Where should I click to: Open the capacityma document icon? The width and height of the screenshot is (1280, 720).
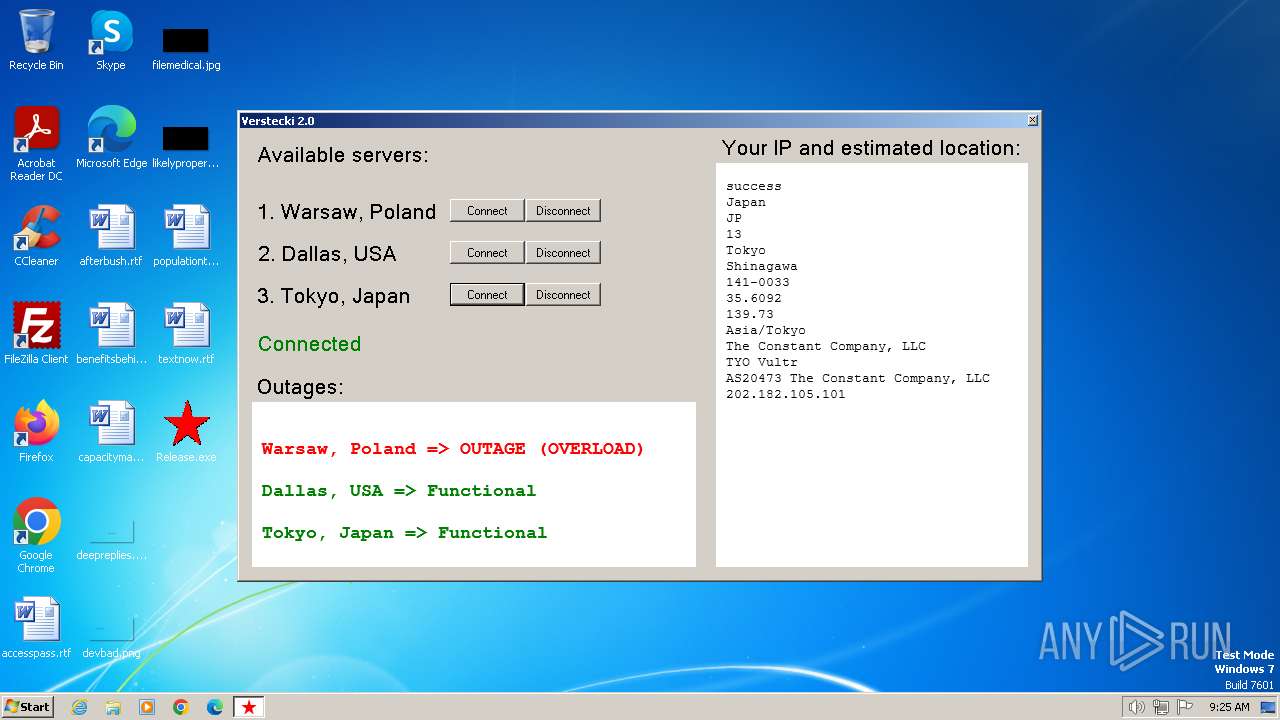coord(111,432)
